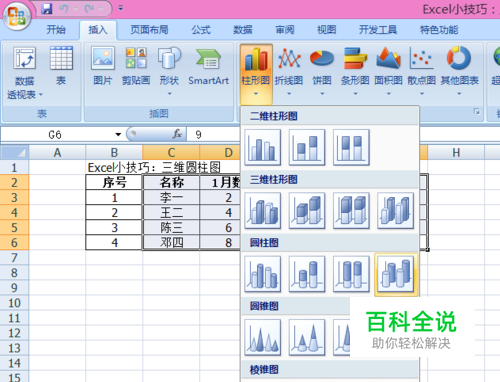This screenshot has width=500, height=382.
Task: Open the 特色功能 tab
Action: (439, 30)
